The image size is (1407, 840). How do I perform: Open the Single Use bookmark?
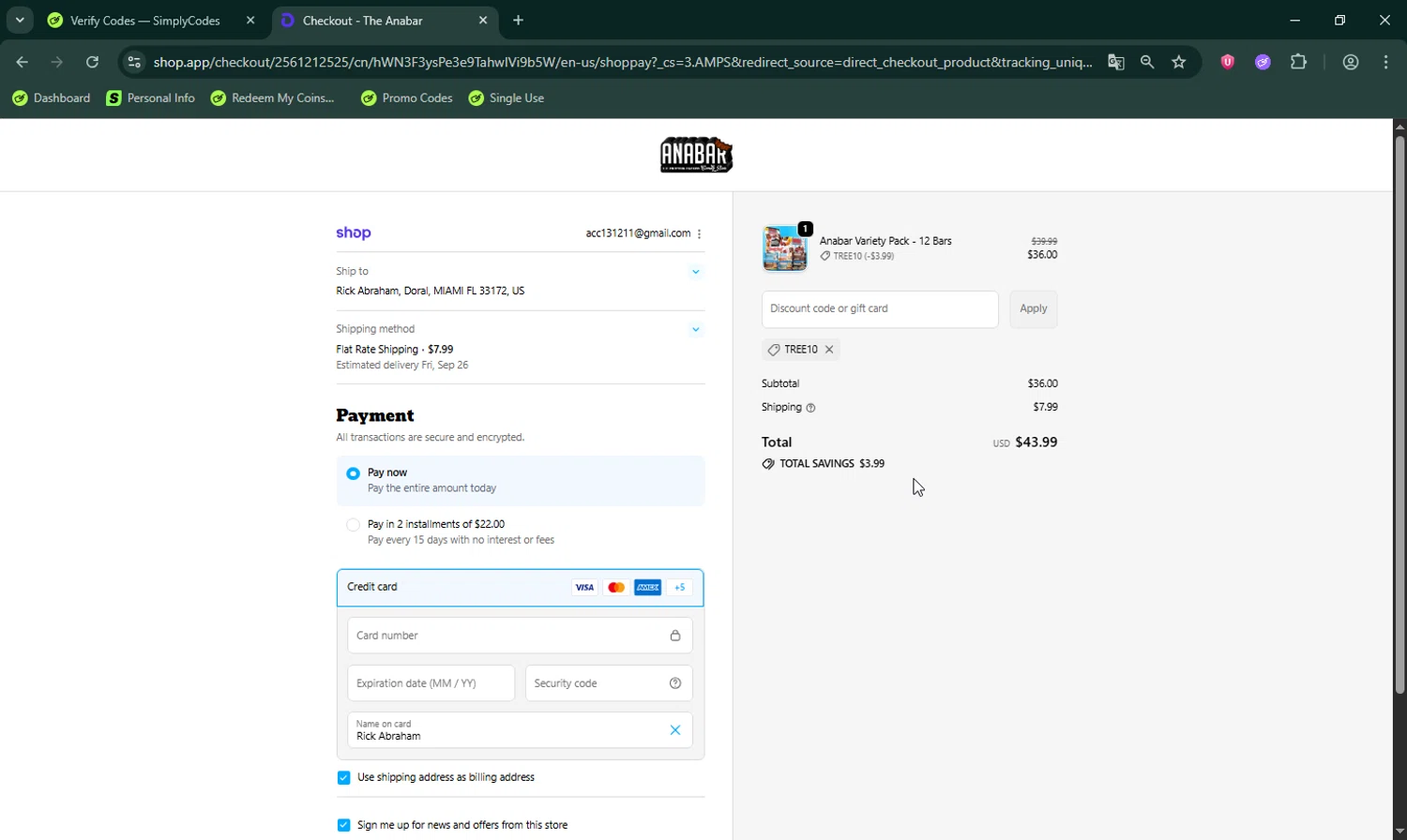507,97
